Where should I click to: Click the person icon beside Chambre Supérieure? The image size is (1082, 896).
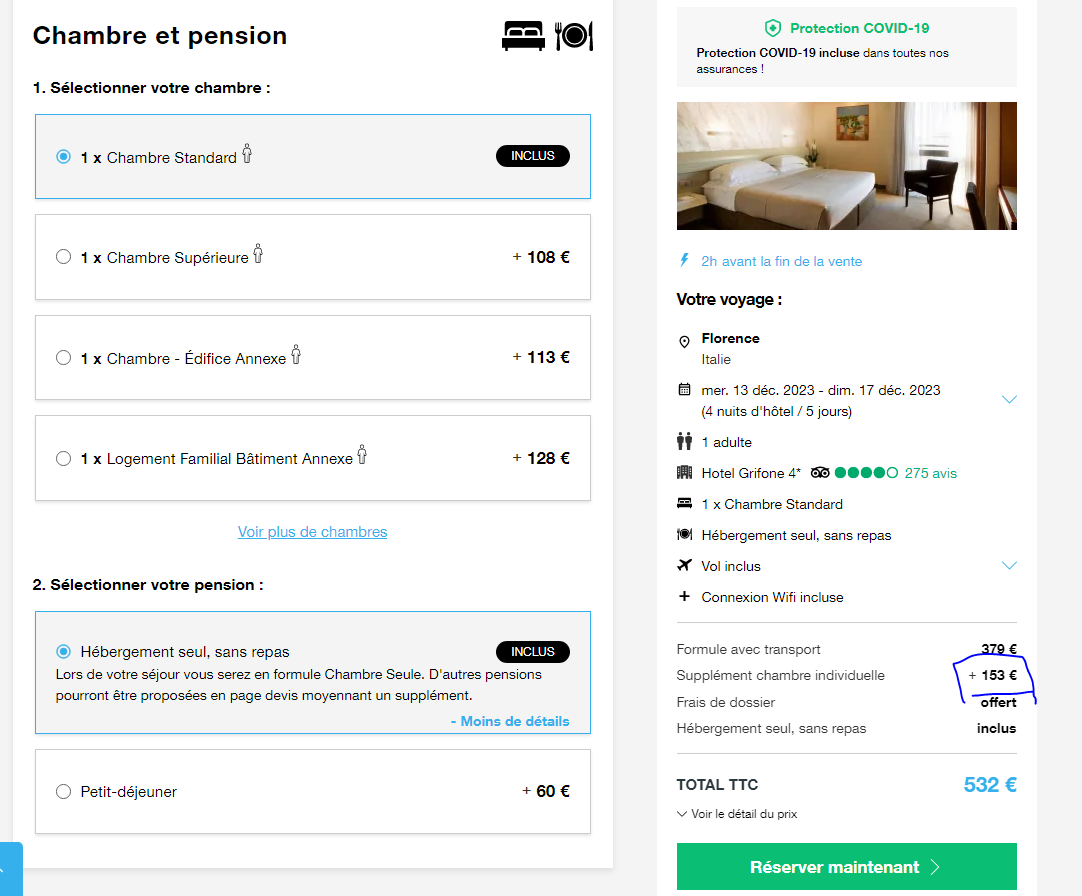tap(258, 254)
